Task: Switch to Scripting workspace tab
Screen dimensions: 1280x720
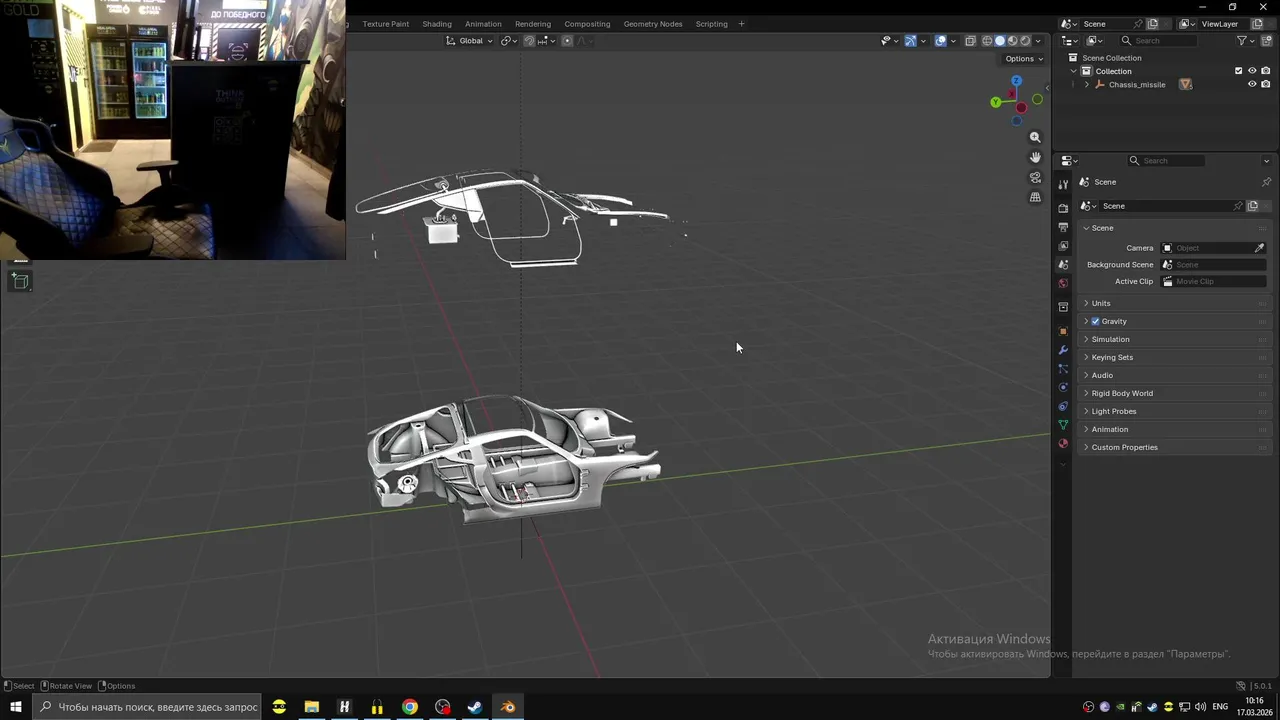Action: click(712, 24)
